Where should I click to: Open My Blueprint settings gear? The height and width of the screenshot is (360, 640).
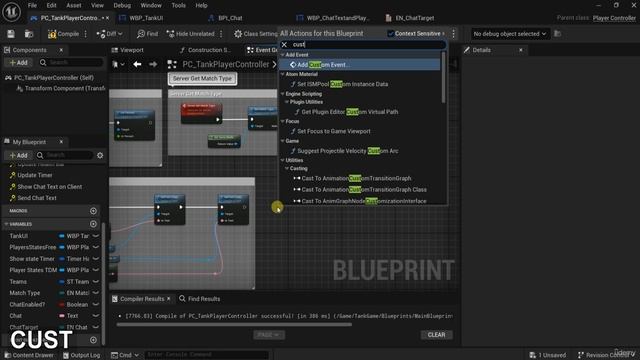coord(100,155)
